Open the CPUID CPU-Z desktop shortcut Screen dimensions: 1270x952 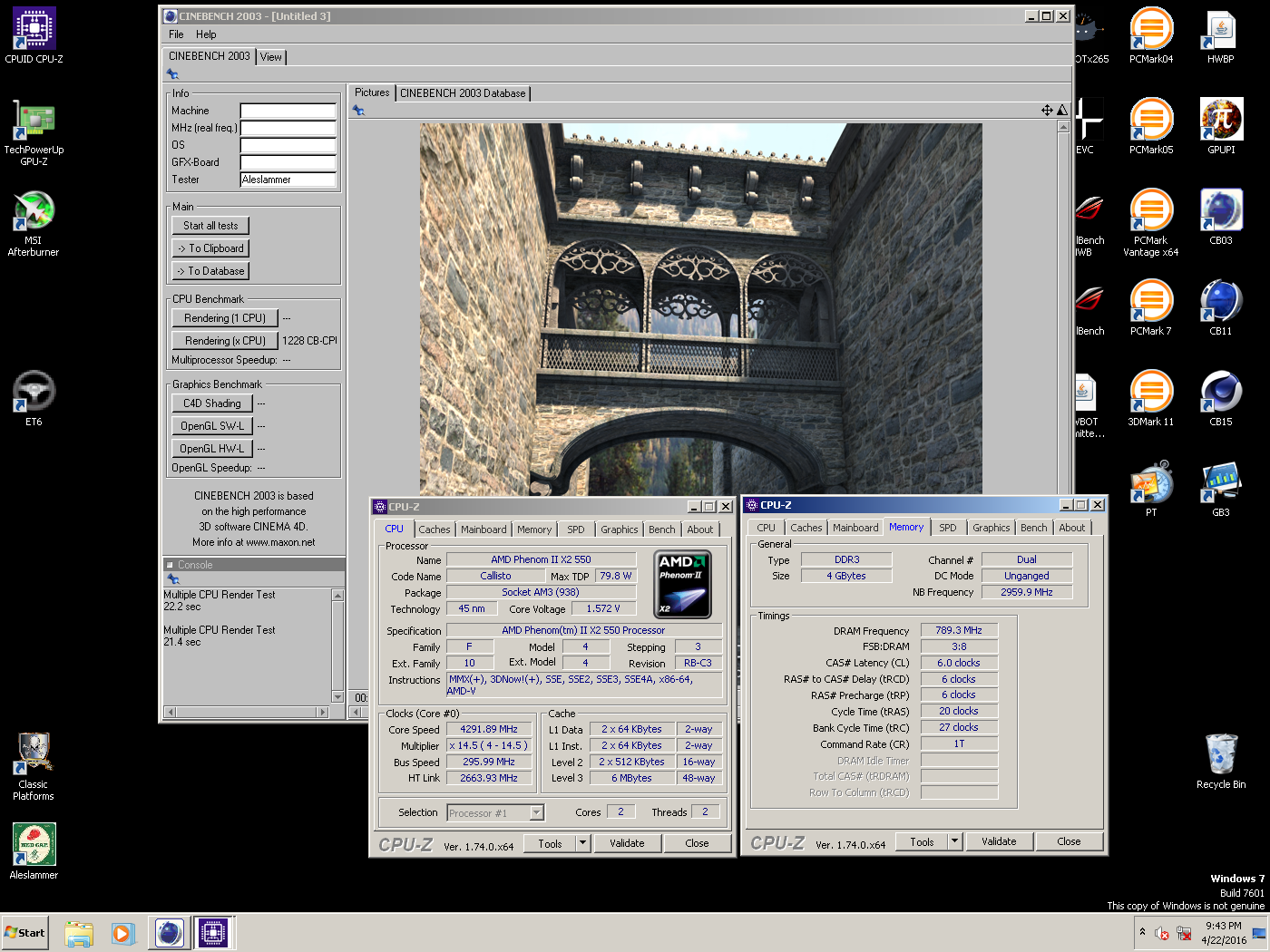pyautogui.click(x=34, y=36)
